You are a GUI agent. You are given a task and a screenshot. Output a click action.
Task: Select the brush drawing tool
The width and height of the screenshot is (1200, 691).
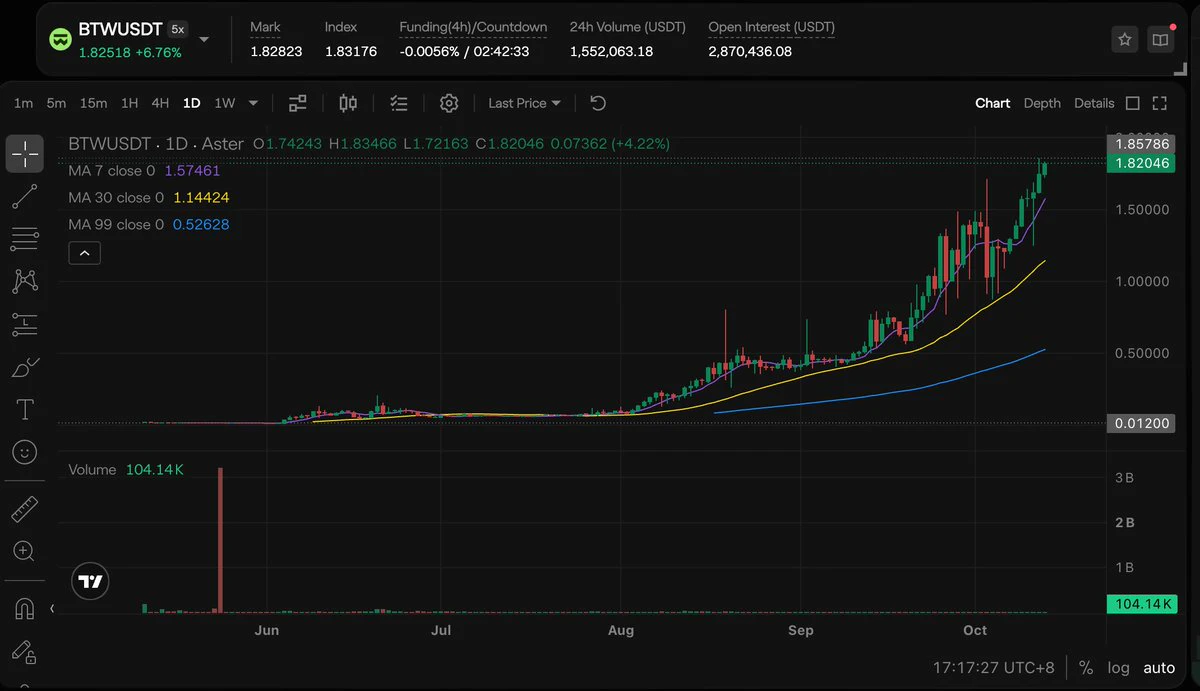[x=25, y=367]
